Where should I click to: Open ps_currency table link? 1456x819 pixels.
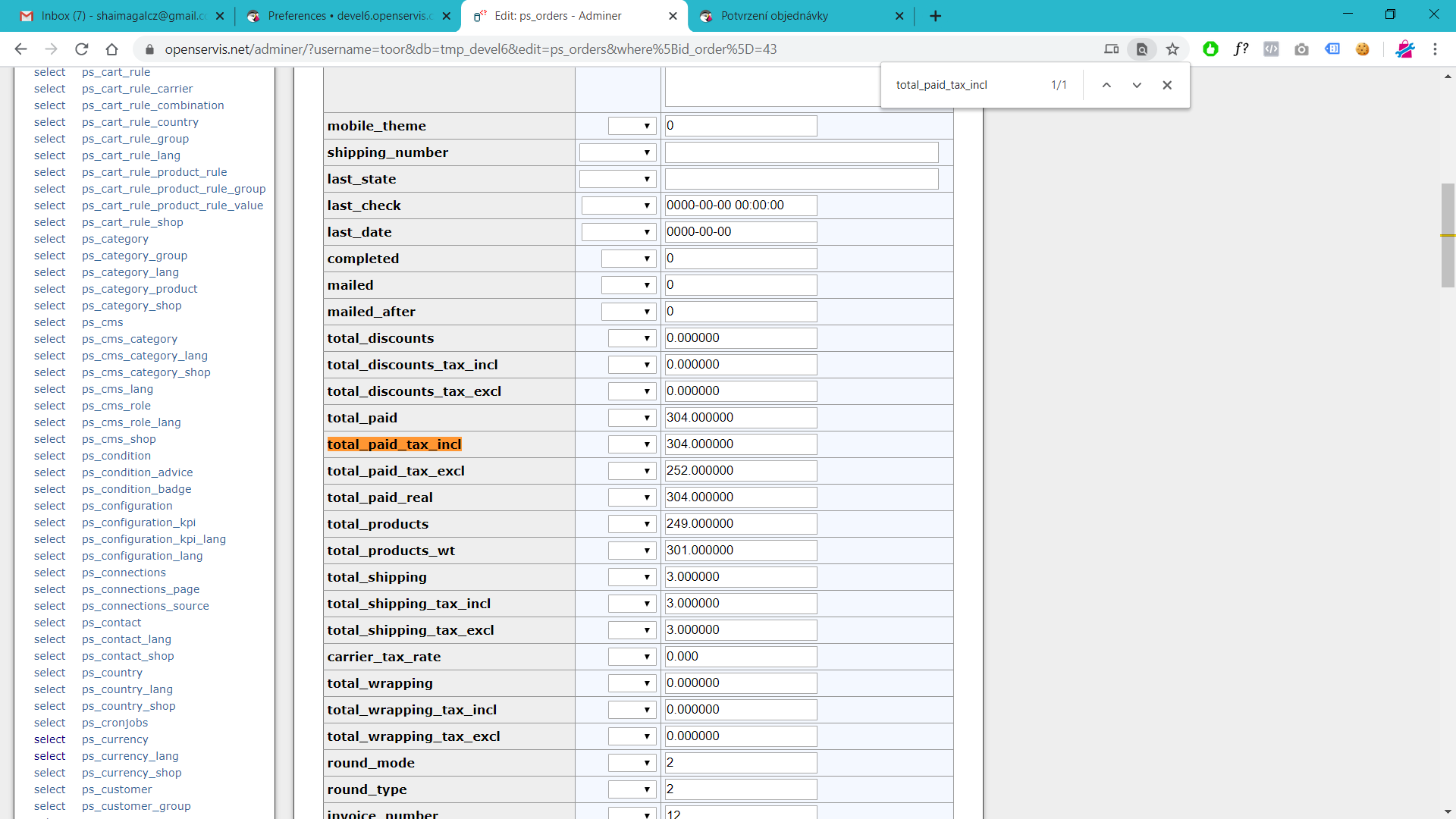click(115, 739)
